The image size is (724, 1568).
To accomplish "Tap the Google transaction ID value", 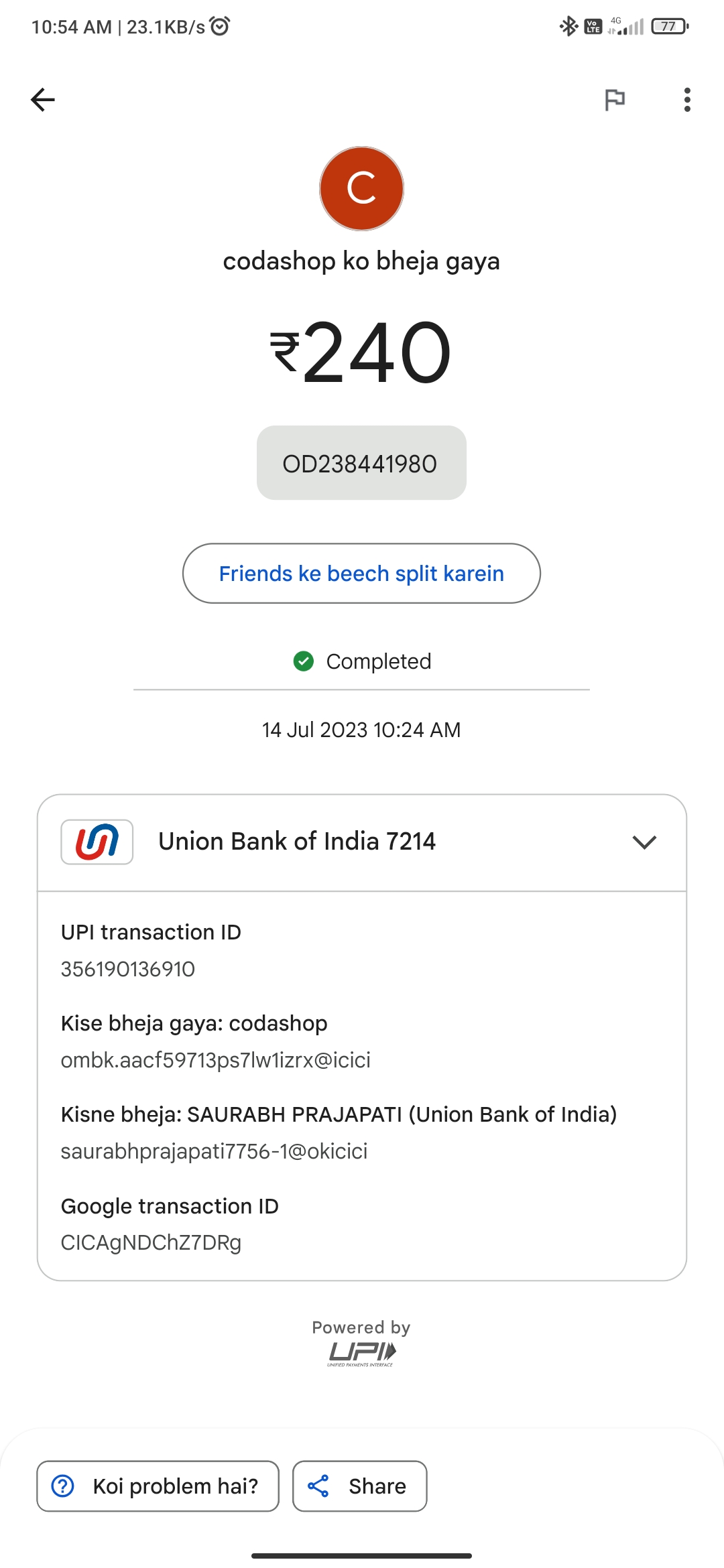I will coord(151,1242).
